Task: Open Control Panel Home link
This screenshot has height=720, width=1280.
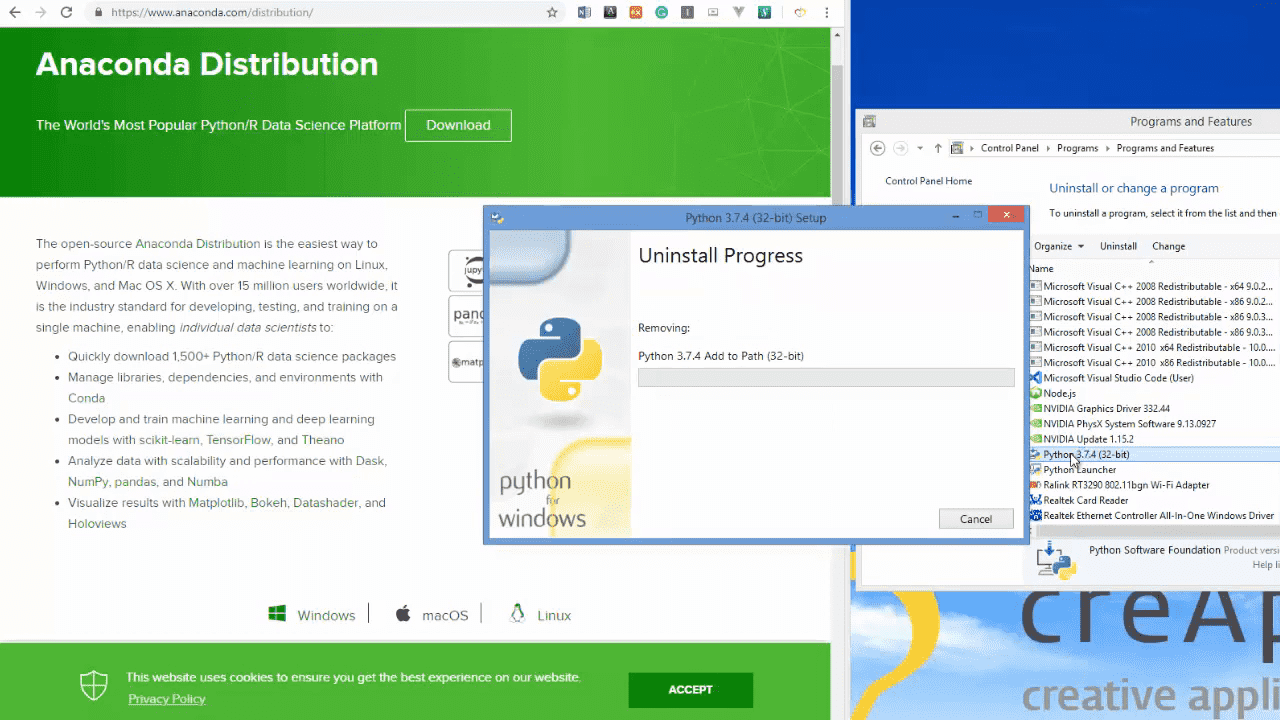Action: [x=928, y=181]
